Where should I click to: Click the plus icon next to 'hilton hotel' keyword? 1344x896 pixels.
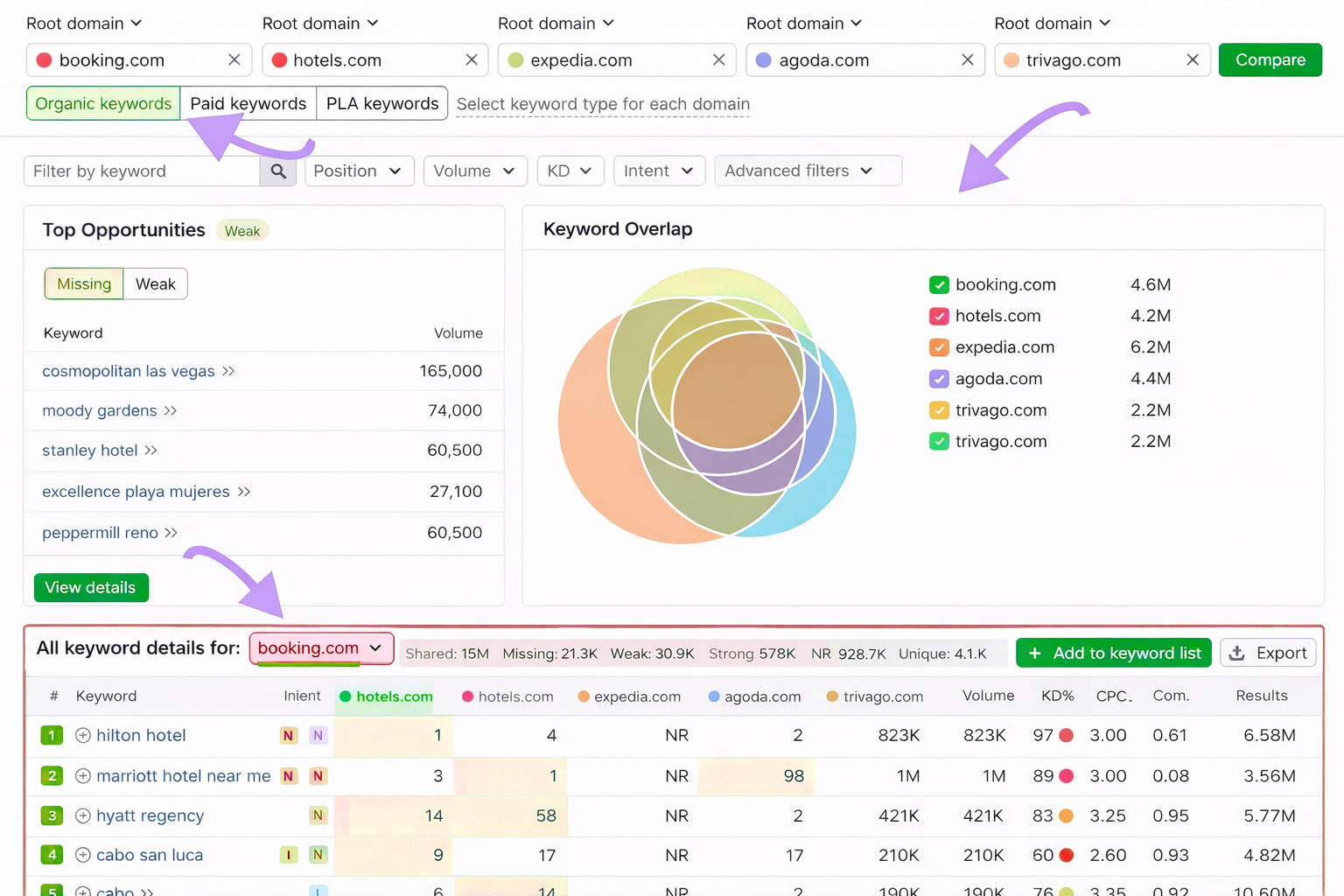tap(83, 735)
